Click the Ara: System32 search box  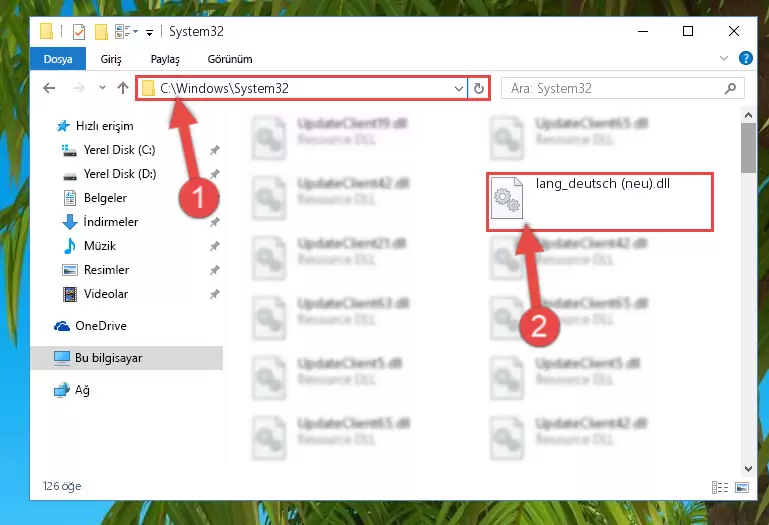pyautogui.click(x=622, y=88)
